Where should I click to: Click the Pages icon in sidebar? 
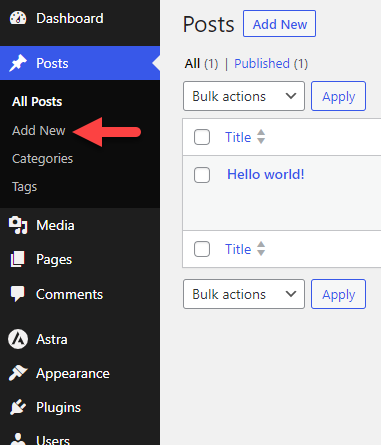coord(18,259)
